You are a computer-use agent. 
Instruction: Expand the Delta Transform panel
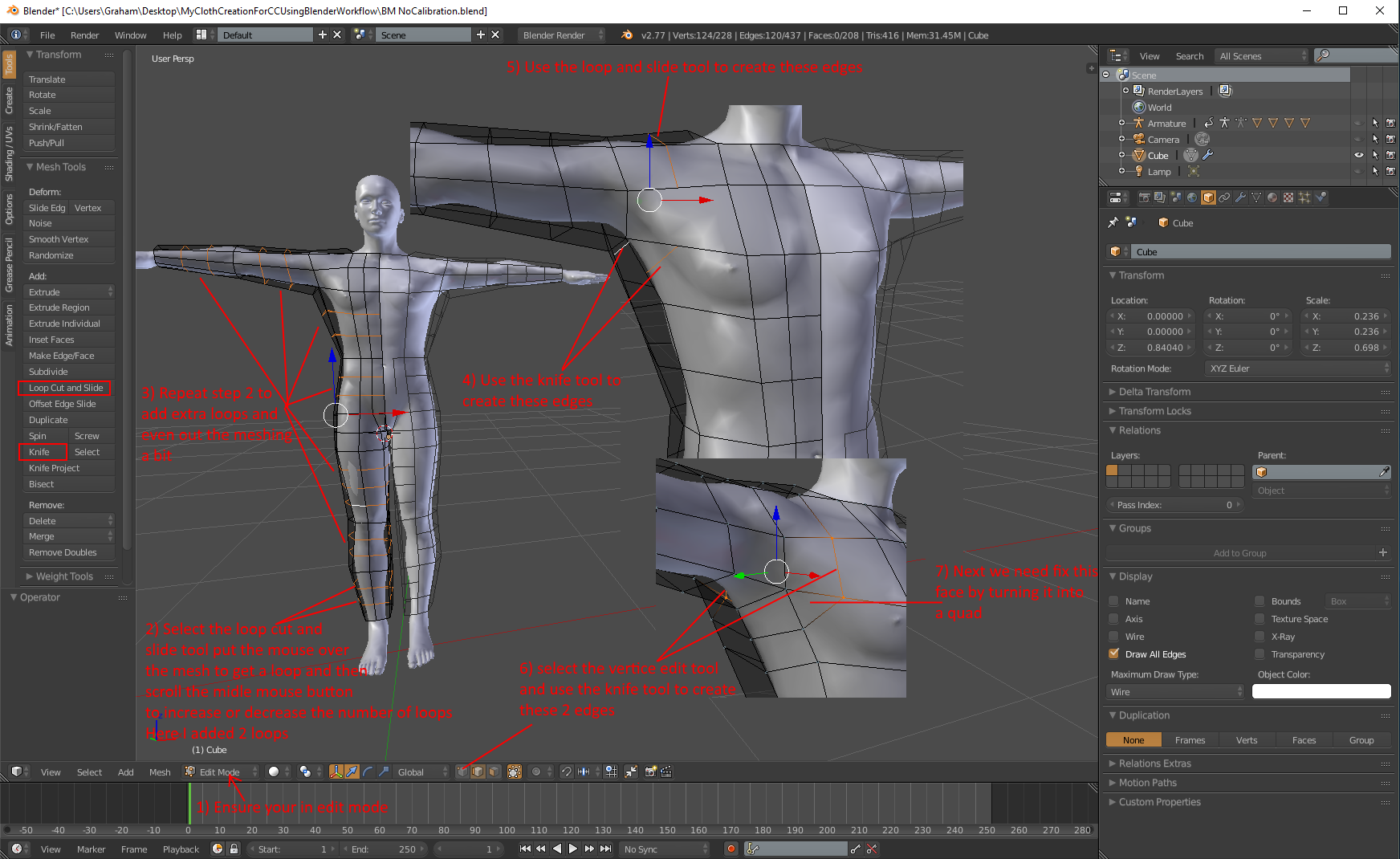click(1154, 391)
